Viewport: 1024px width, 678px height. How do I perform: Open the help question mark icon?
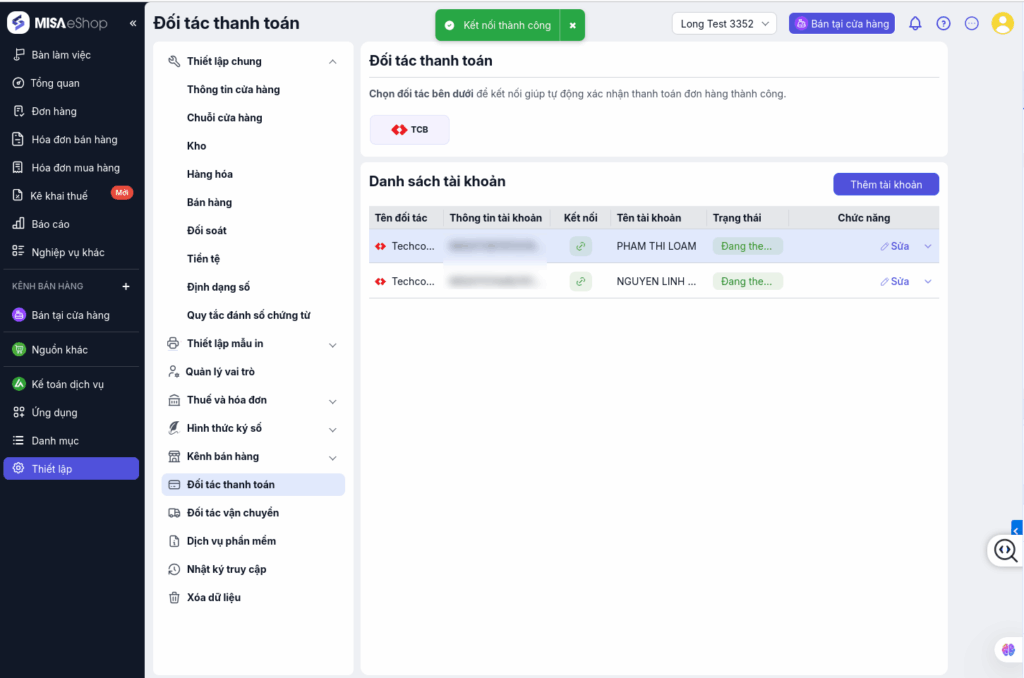click(943, 24)
